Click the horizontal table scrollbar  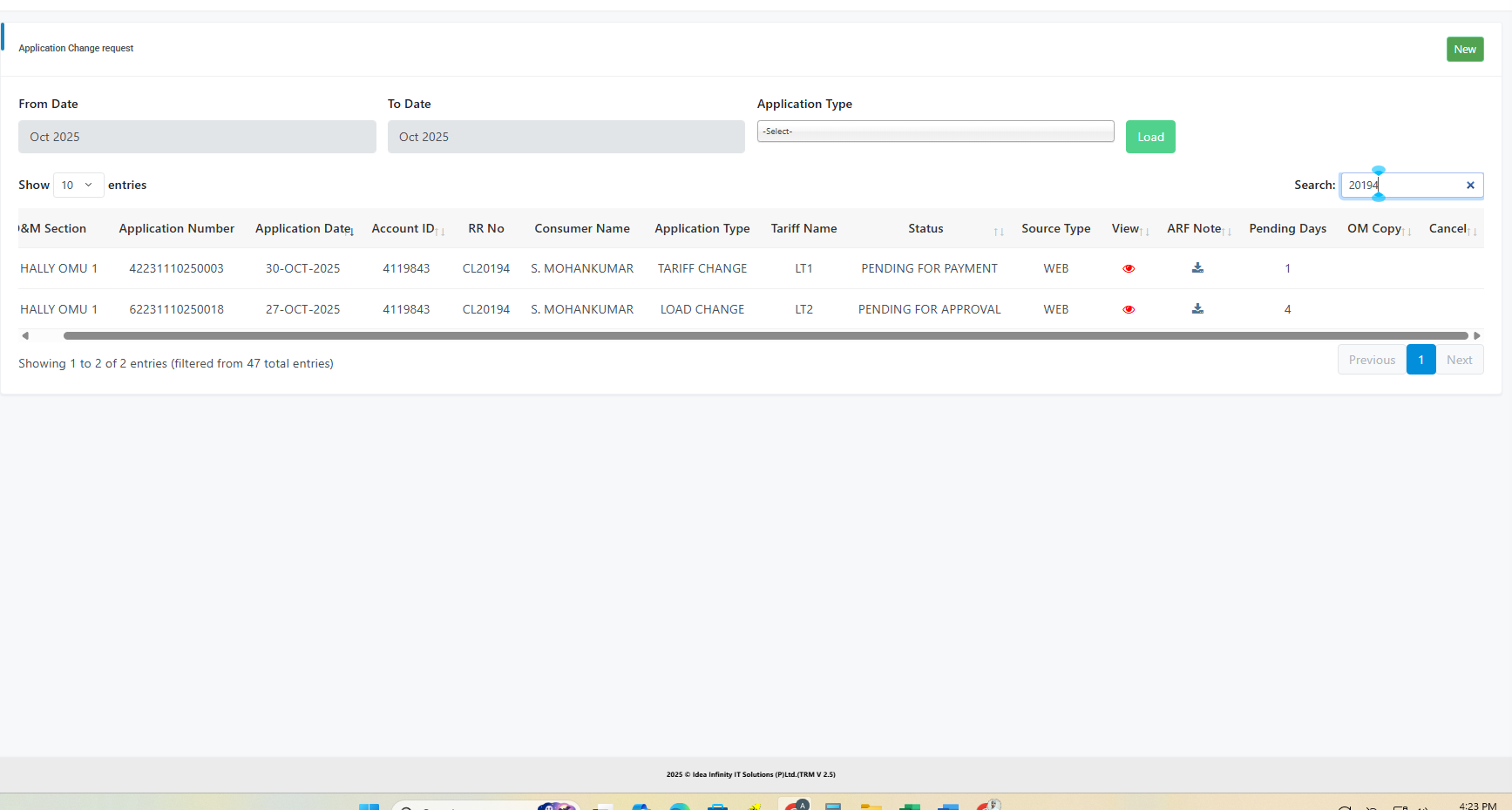[765, 336]
